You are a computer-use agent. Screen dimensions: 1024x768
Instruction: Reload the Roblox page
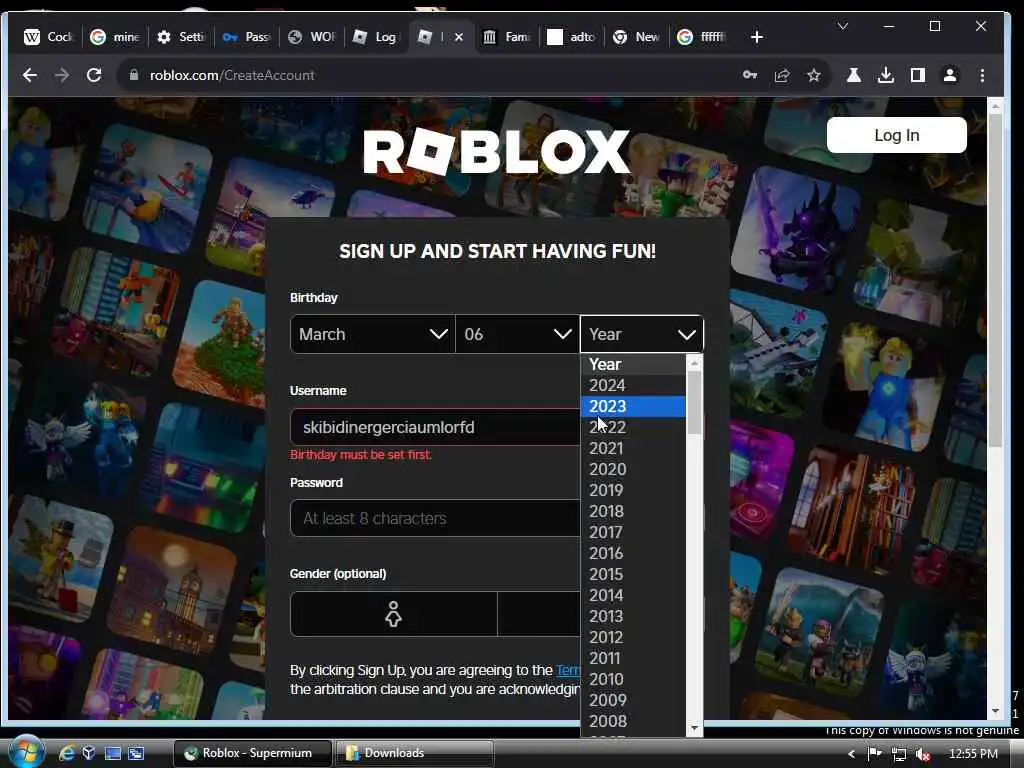[x=94, y=75]
